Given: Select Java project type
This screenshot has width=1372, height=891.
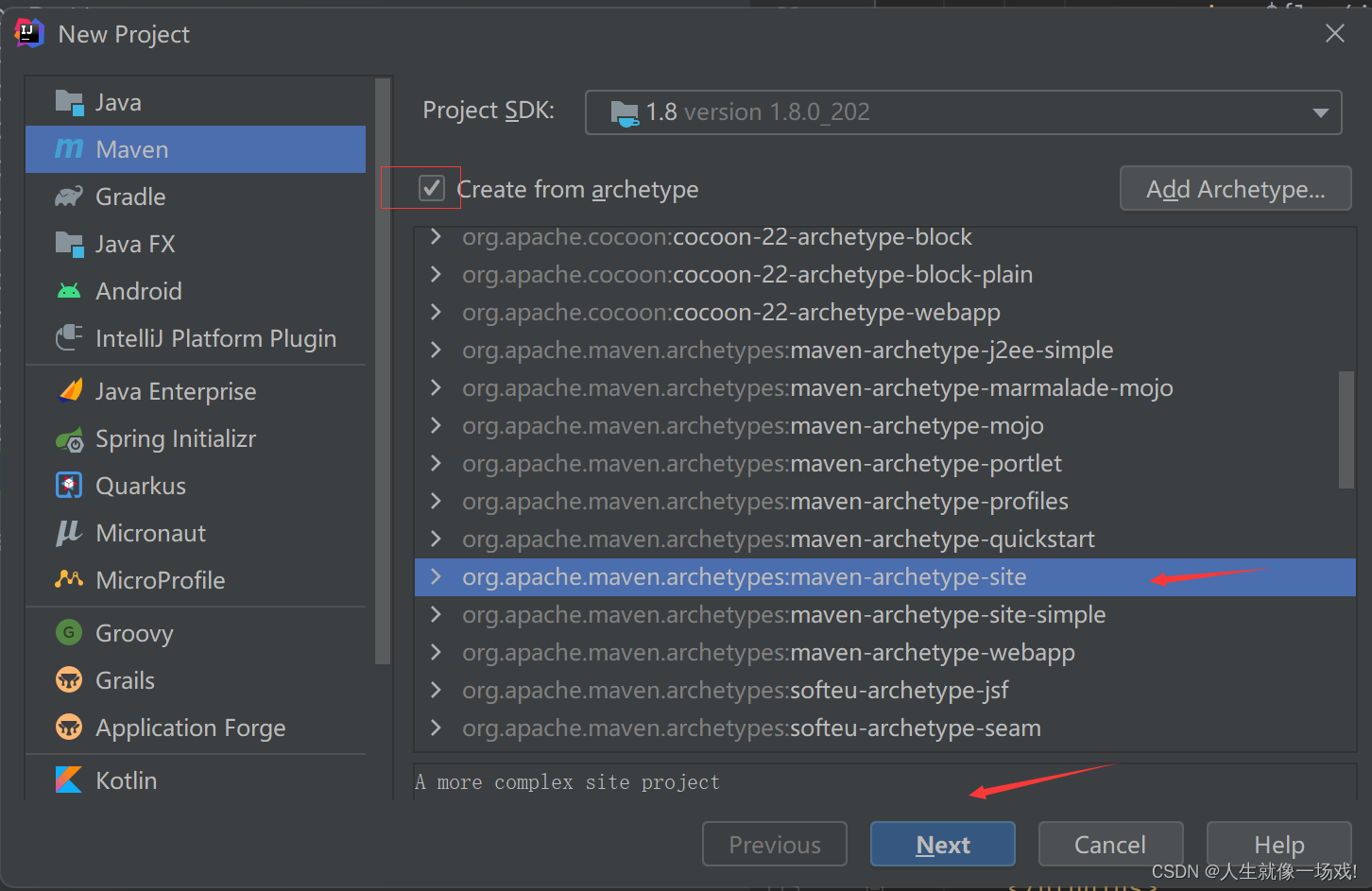Looking at the screenshot, I should (196, 102).
